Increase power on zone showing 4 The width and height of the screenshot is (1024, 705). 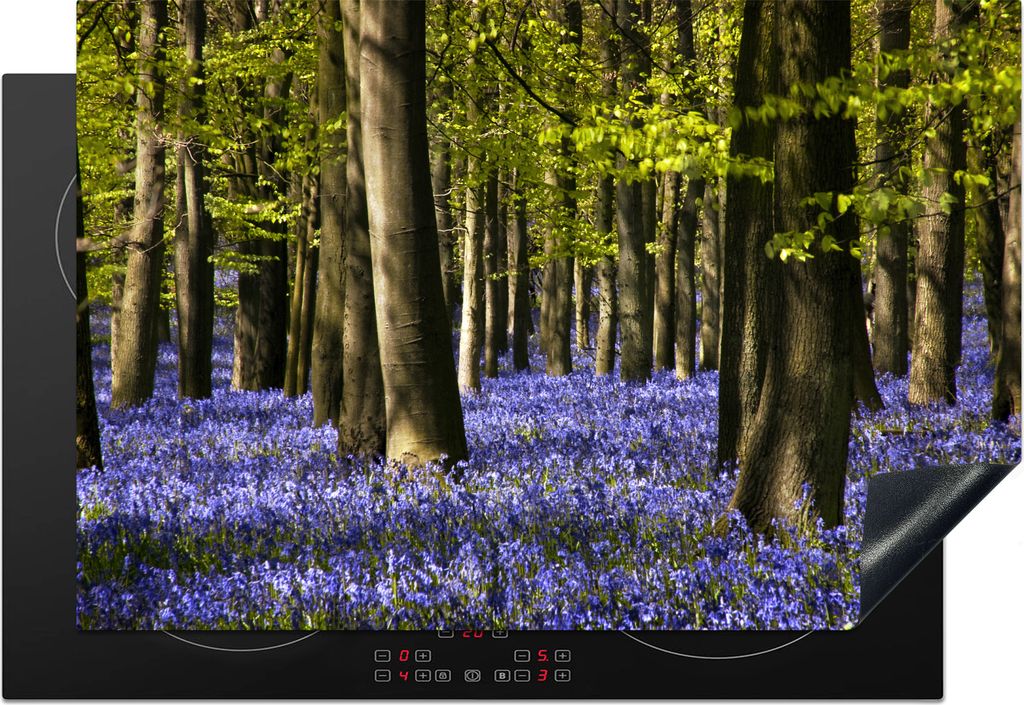(423, 676)
